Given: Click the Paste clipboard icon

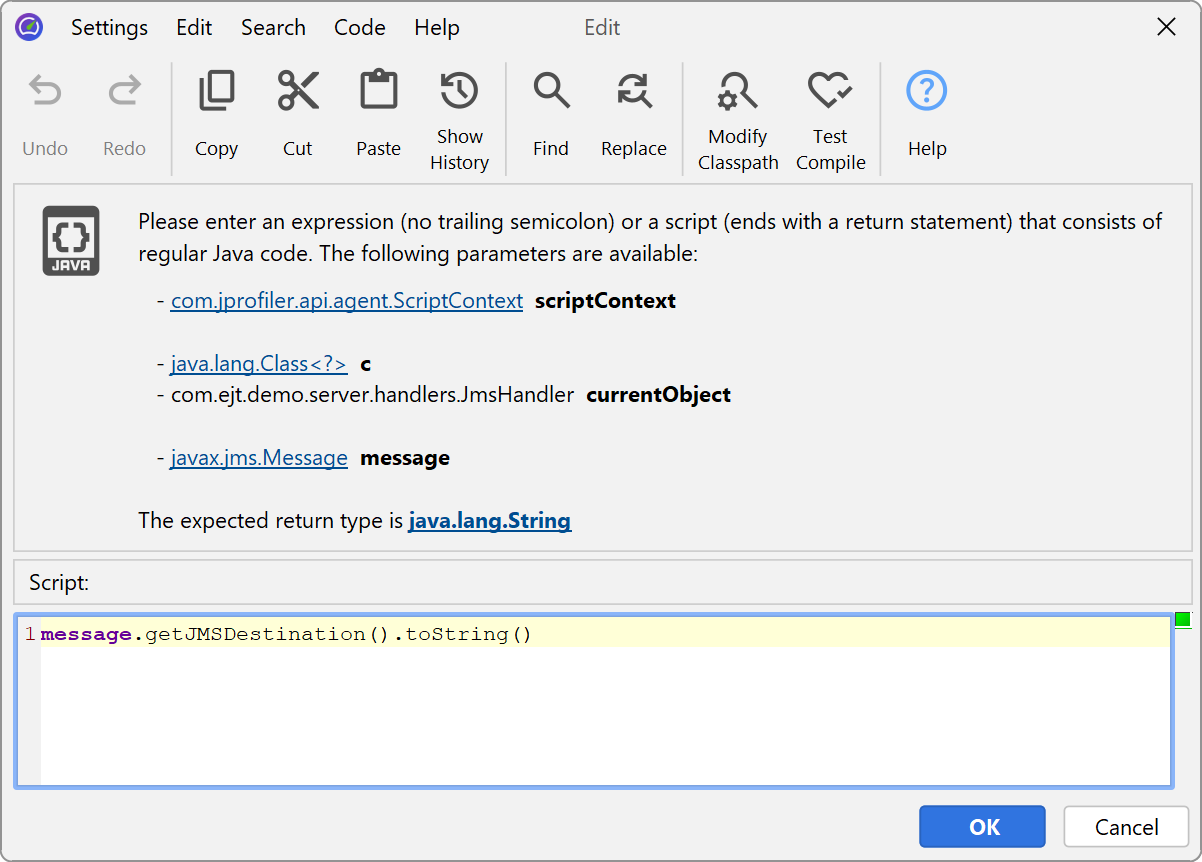Looking at the screenshot, I should click(378, 92).
